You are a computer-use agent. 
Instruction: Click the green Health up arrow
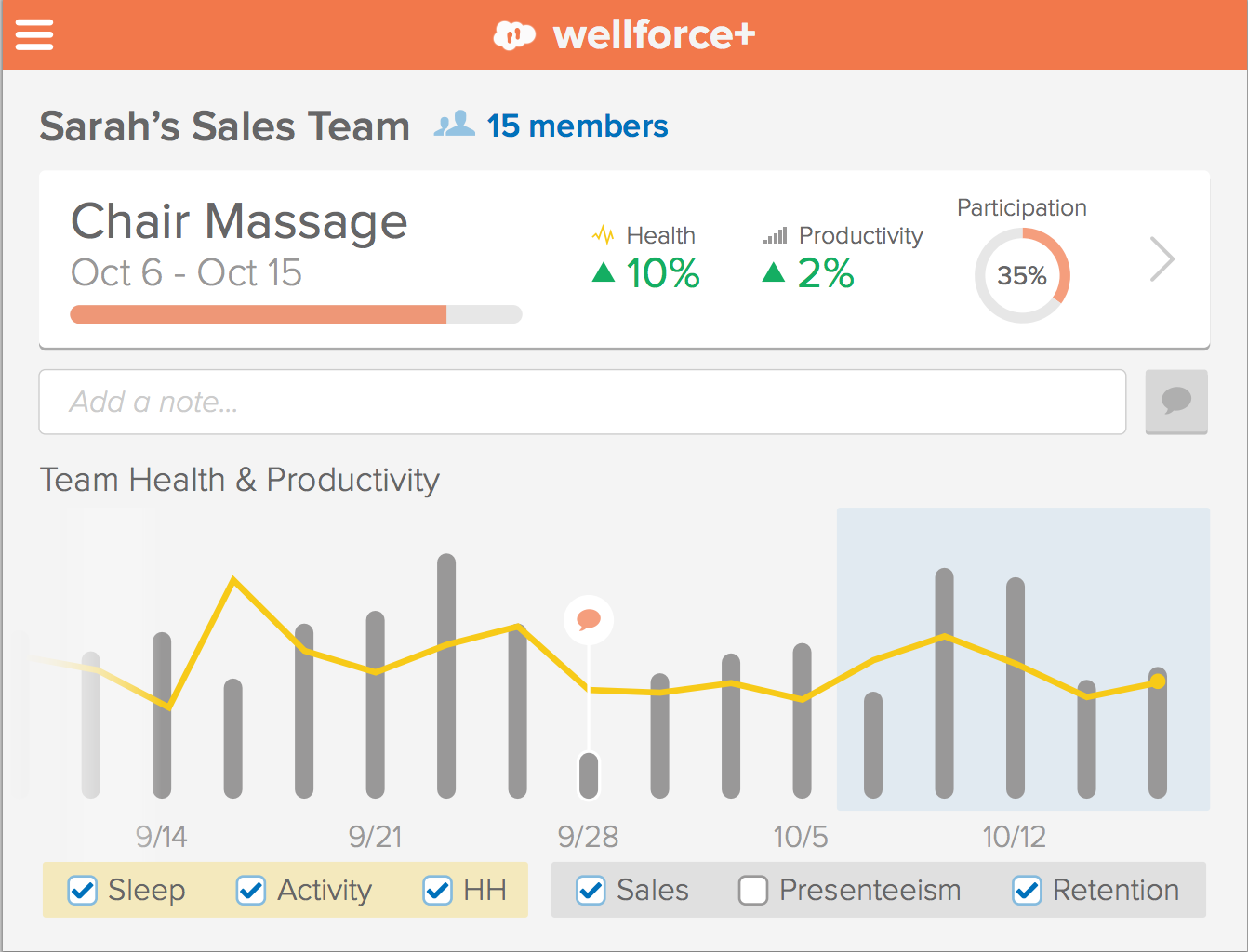tap(604, 272)
